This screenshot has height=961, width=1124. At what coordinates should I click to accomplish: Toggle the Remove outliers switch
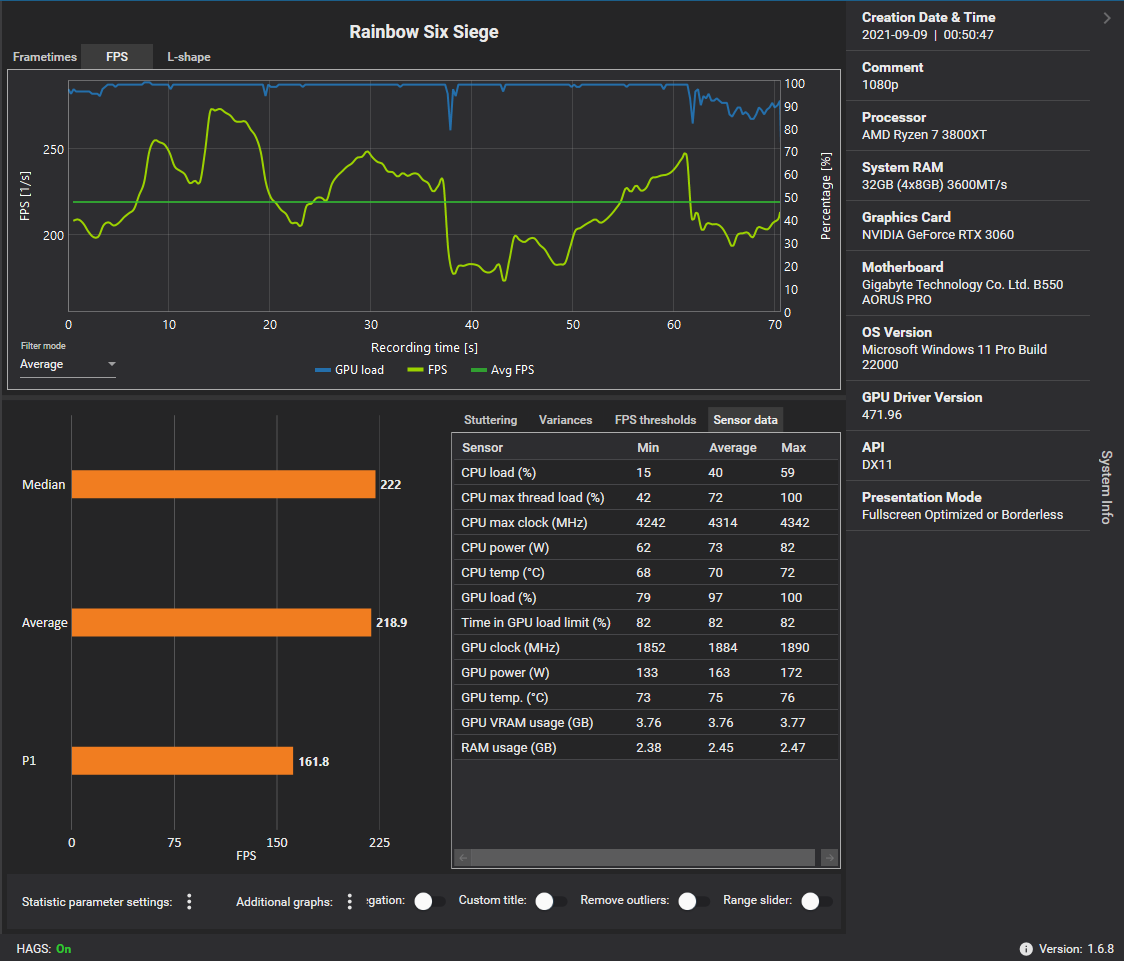[x=694, y=901]
